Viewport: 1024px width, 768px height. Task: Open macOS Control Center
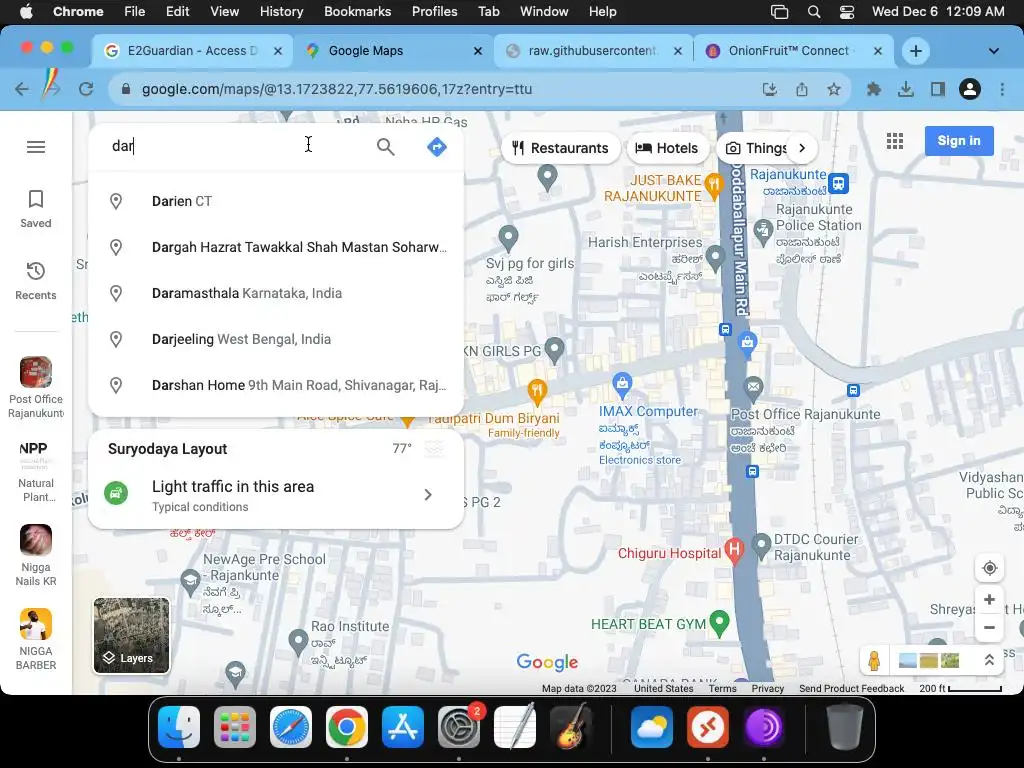pyautogui.click(x=846, y=12)
